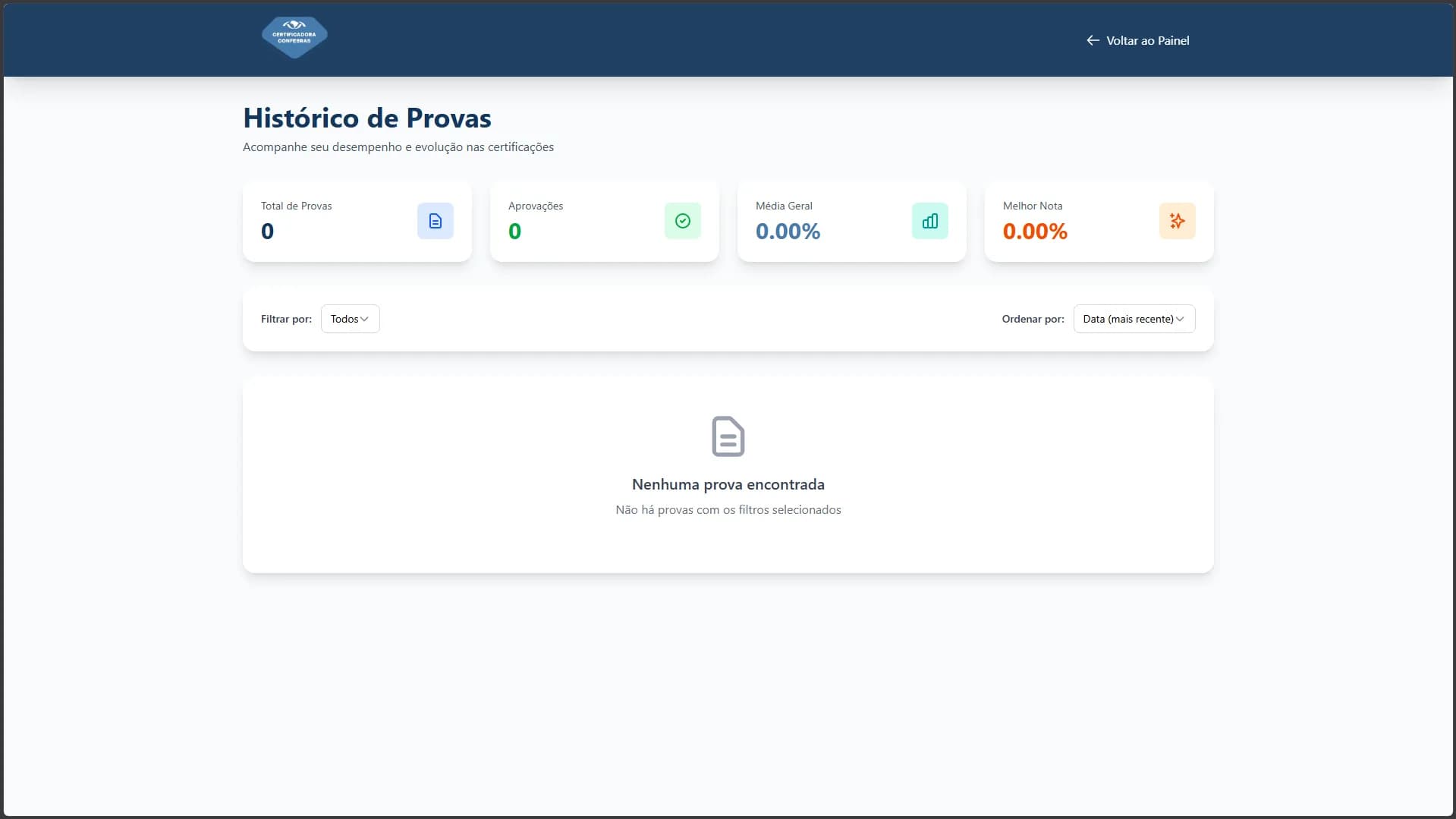Click the Não há provas com os filtros selecionados text
The image size is (1456, 819).
[x=728, y=510]
